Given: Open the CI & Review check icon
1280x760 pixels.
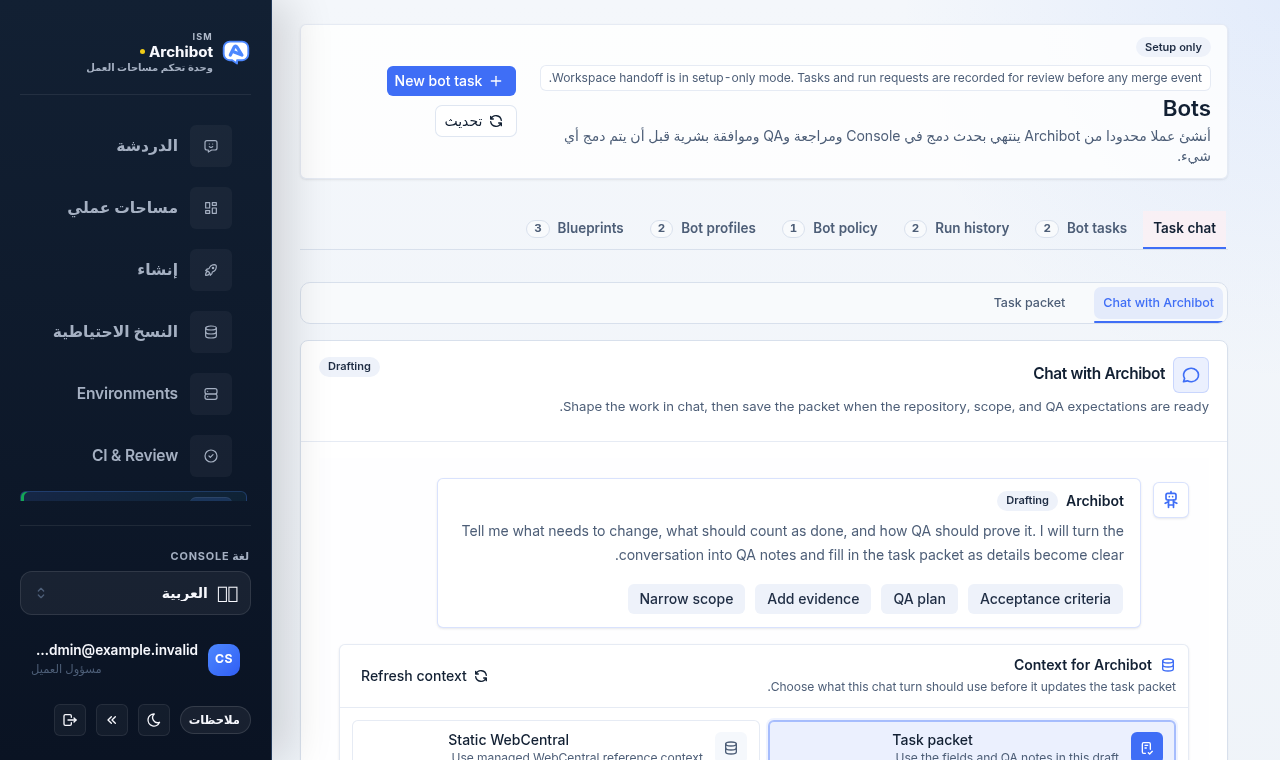Looking at the screenshot, I should (x=211, y=456).
